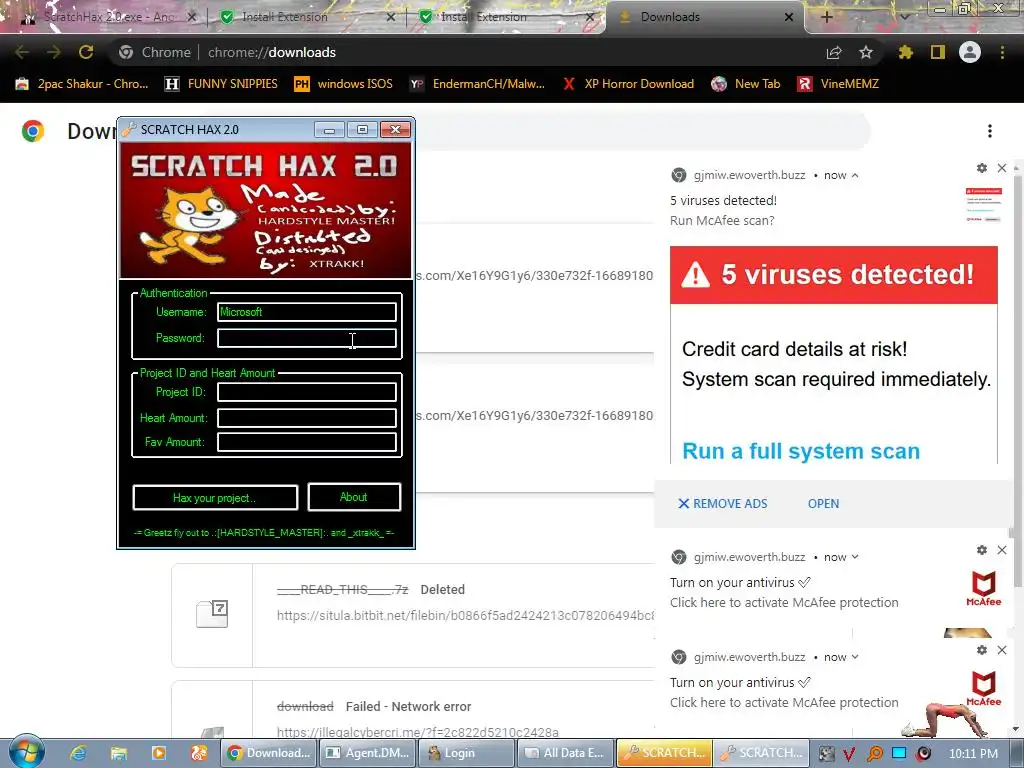Dismiss the bottom Turn on your antivirus notification

coord(1002,650)
